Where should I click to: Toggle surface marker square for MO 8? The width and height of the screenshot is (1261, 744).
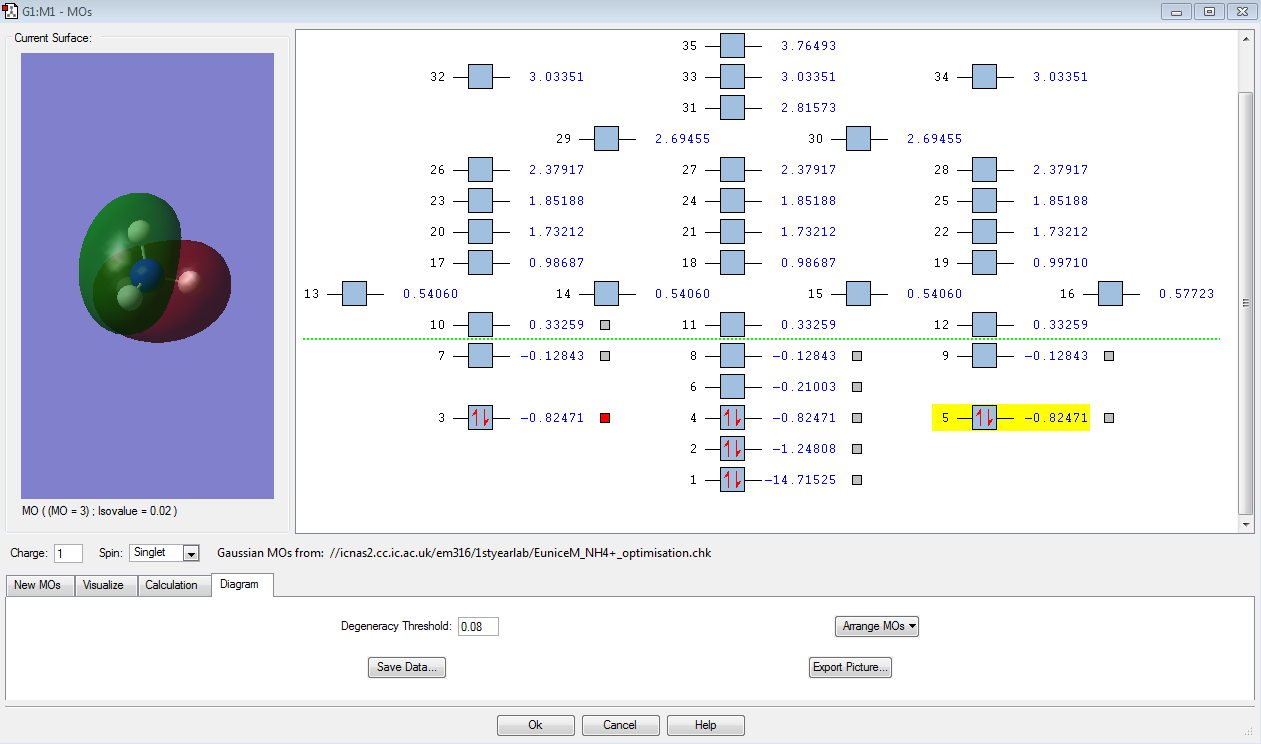tap(857, 356)
